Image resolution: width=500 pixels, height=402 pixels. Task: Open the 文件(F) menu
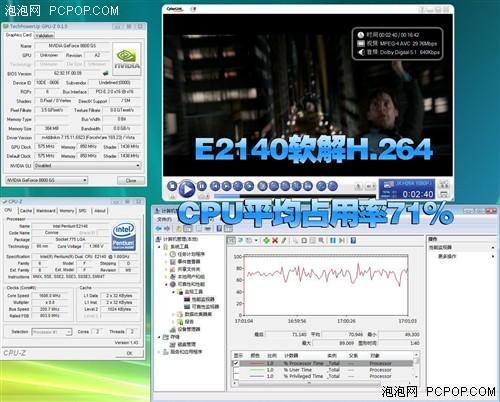164,219
